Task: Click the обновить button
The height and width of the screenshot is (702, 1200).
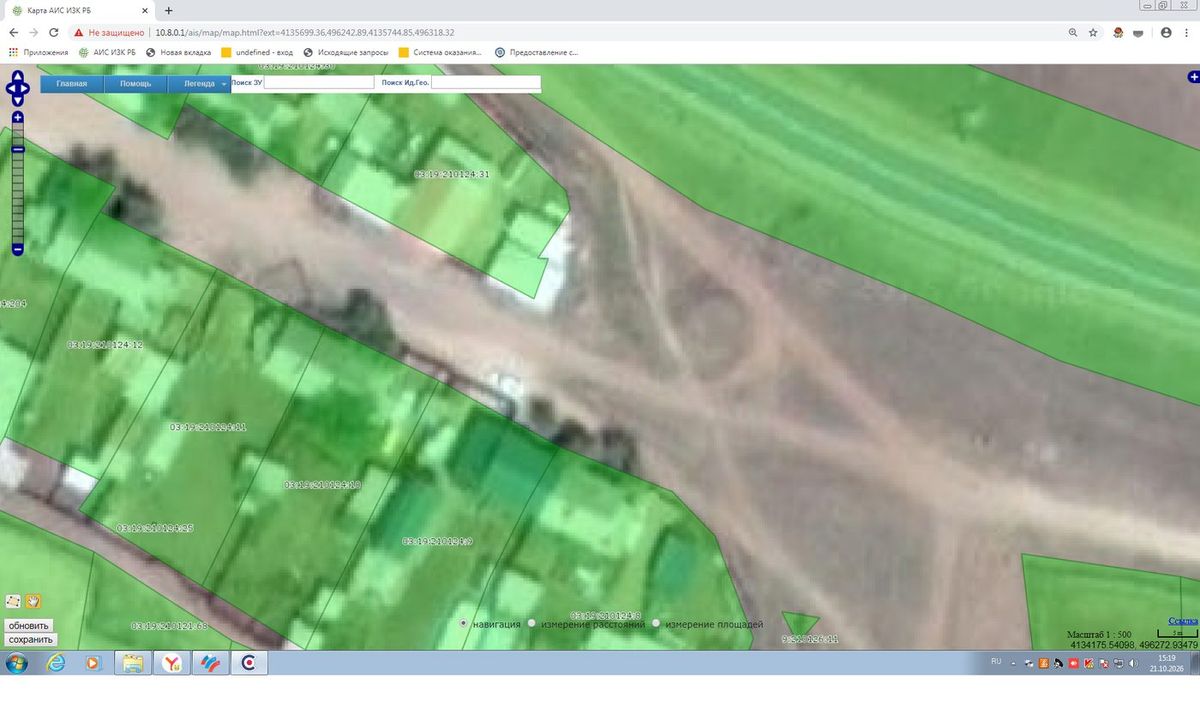Action: 29,626
